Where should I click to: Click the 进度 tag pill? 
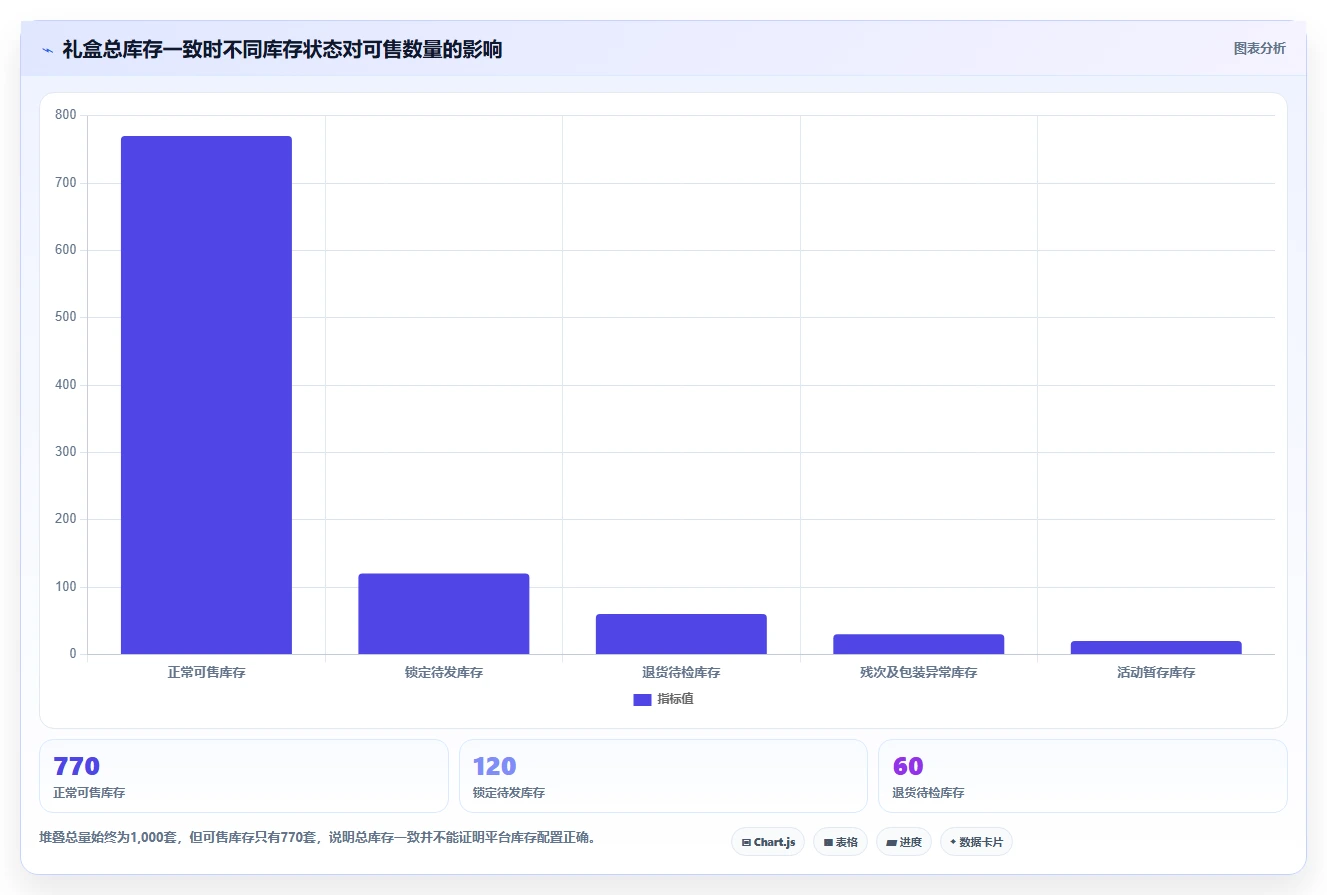pos(904,842)
